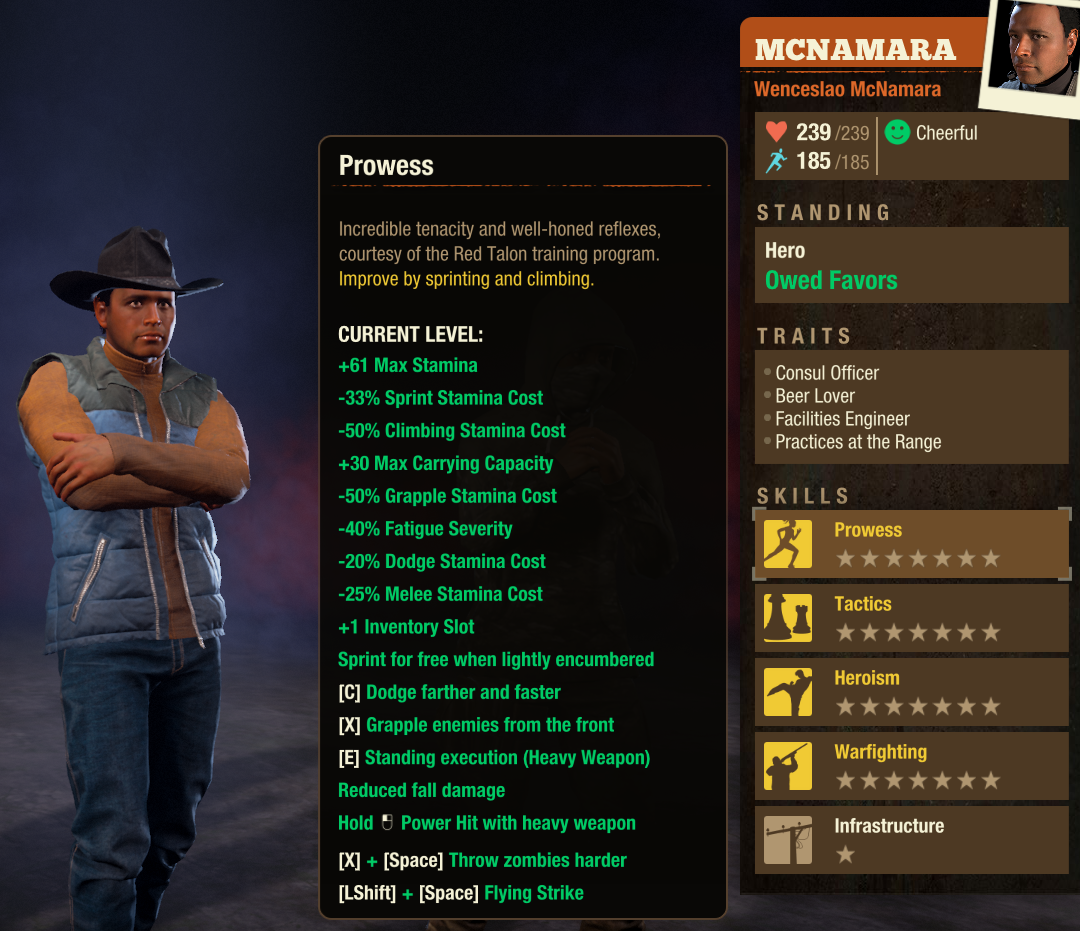The width and height of the screenshot is (1080, 931).
Task: Click the Facilities Engineer trait
Action: [842, 419]
